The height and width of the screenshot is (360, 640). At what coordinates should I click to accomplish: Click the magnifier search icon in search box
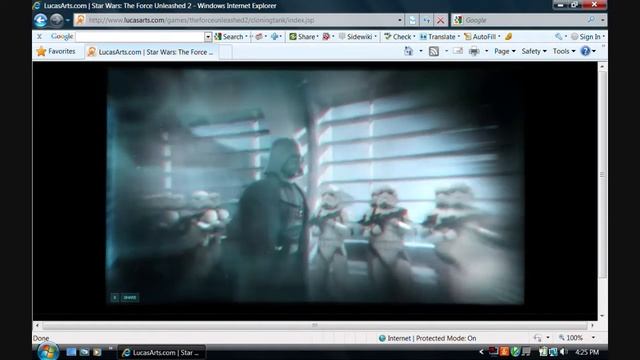(x=591, y=20)
